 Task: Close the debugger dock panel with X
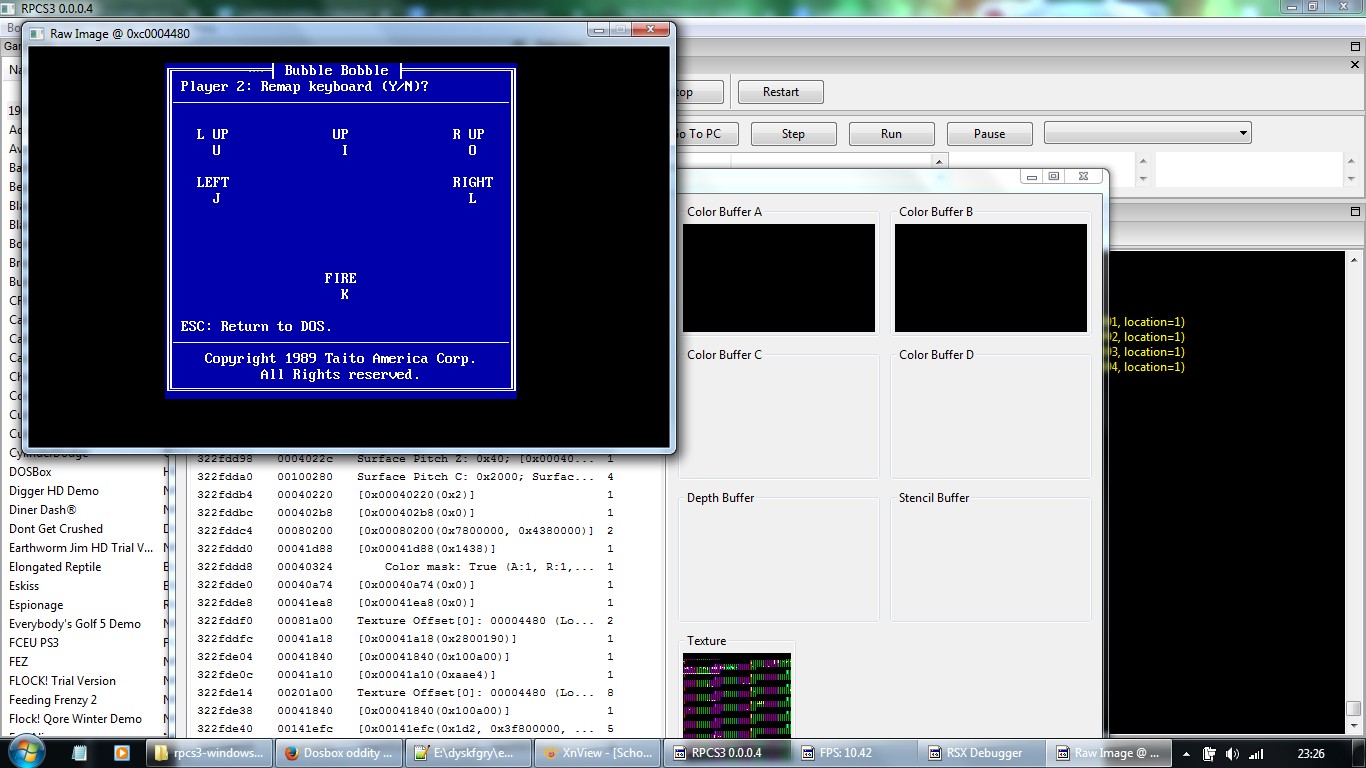click(1355, 65)
